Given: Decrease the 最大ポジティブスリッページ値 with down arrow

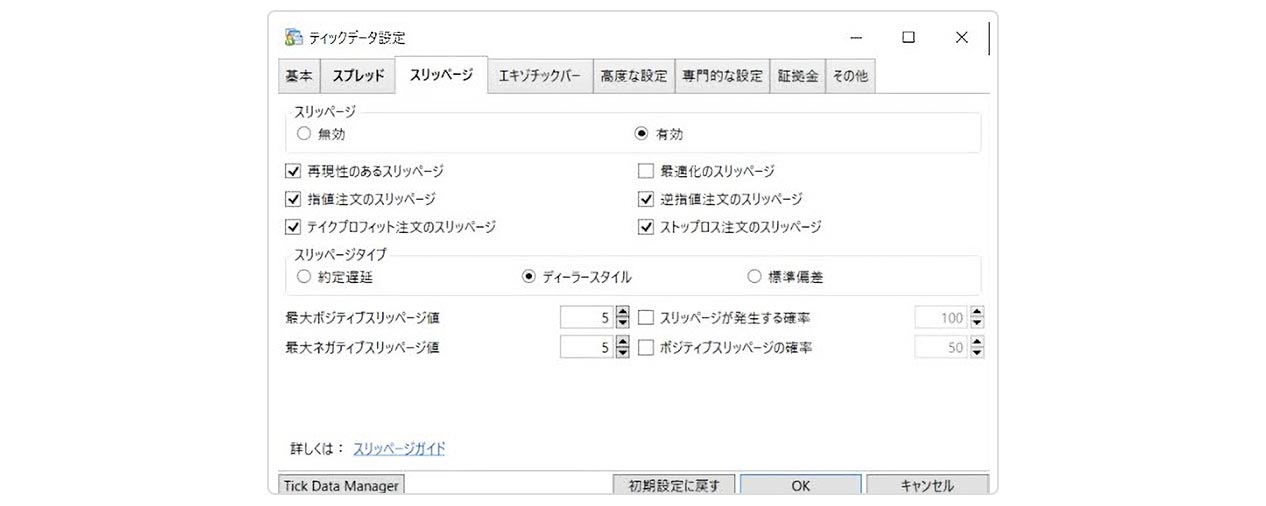Looking at the screenshot, I should 623,324.
